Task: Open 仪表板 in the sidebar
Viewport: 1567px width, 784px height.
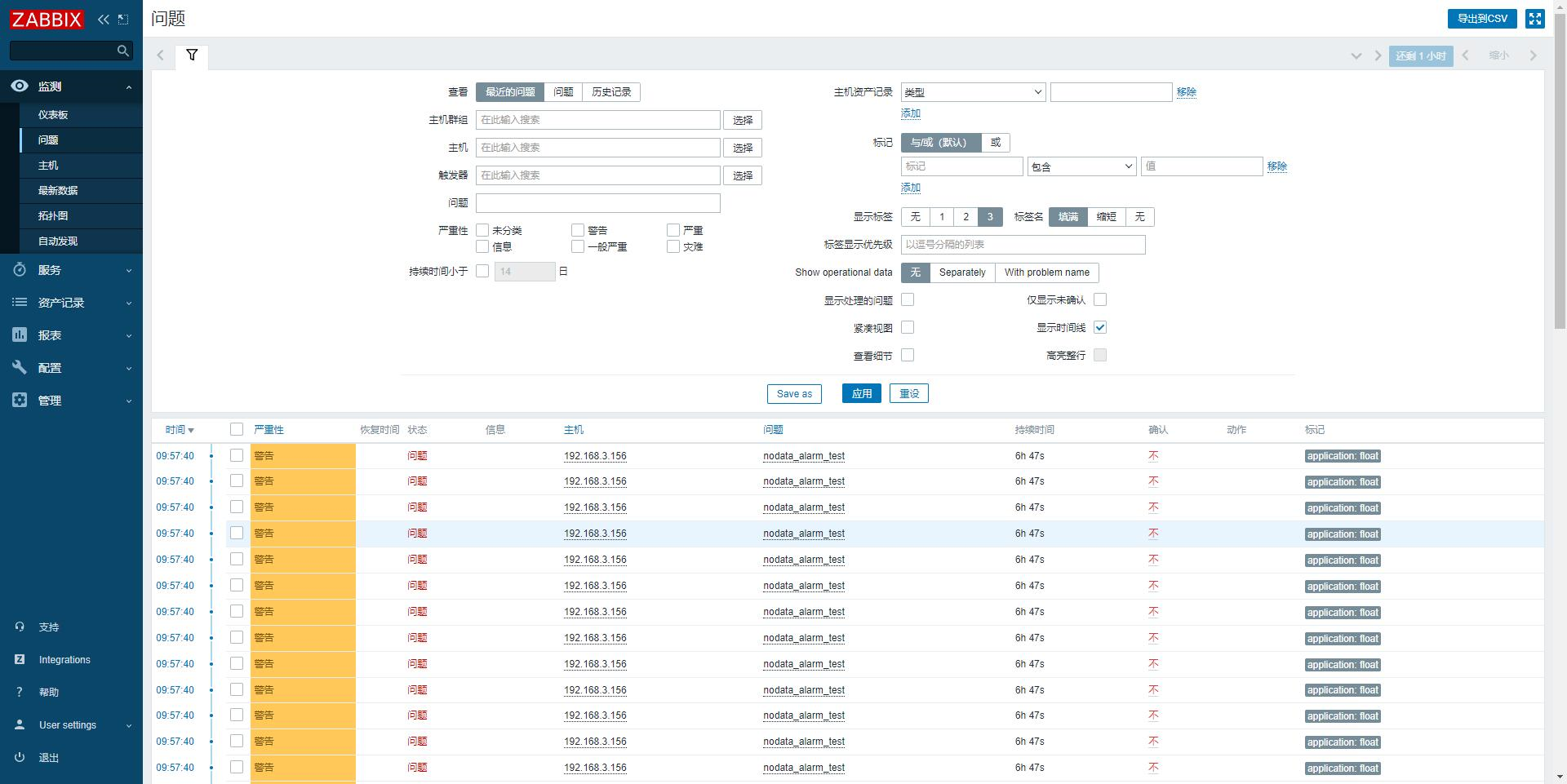Action: [53, 115]
